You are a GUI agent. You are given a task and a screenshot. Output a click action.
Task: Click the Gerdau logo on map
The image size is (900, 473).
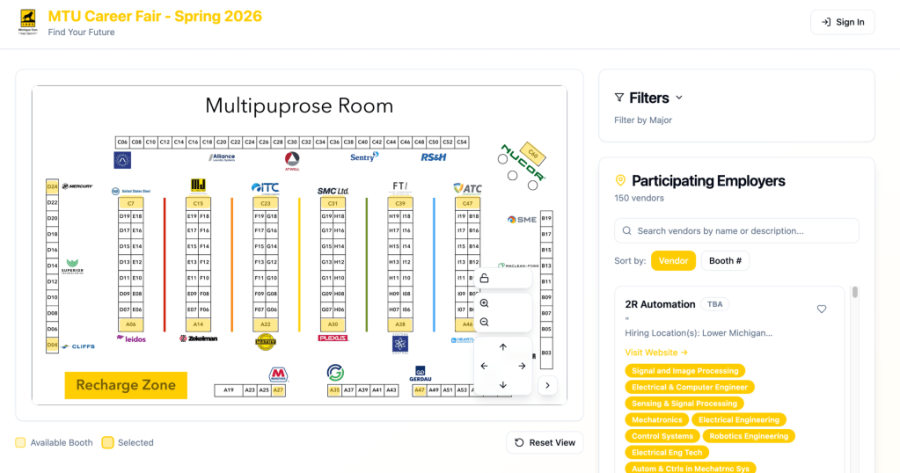pyautogui.click(x=420, y=374)
